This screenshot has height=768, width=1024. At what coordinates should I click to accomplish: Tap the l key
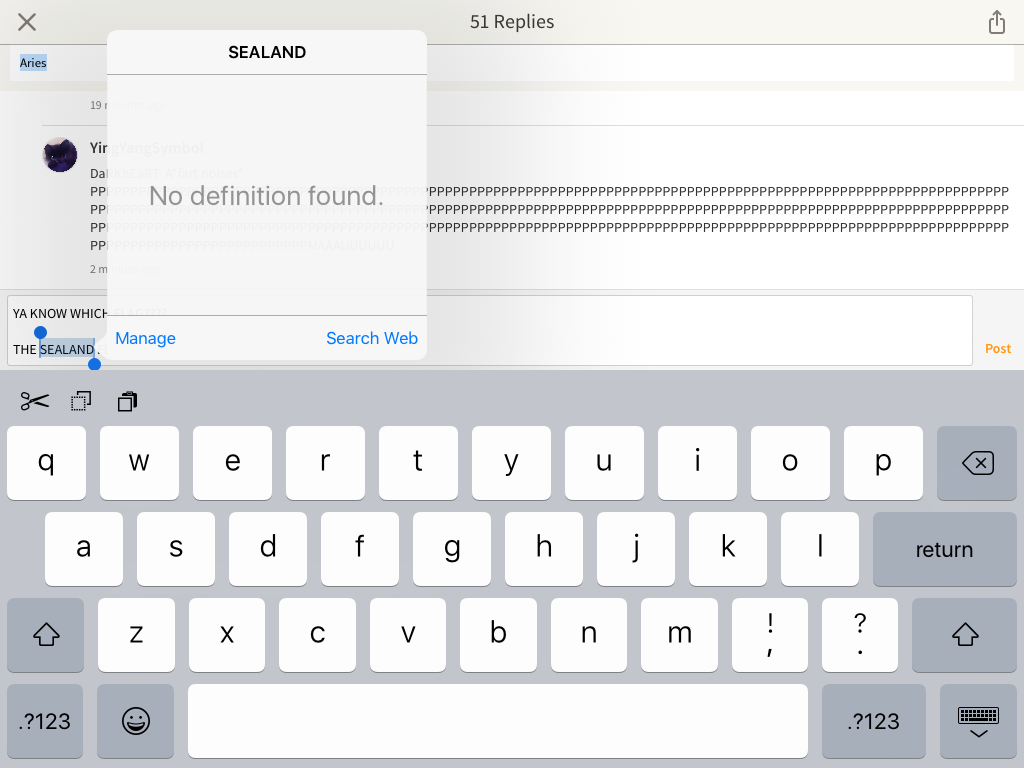(820, 549)
